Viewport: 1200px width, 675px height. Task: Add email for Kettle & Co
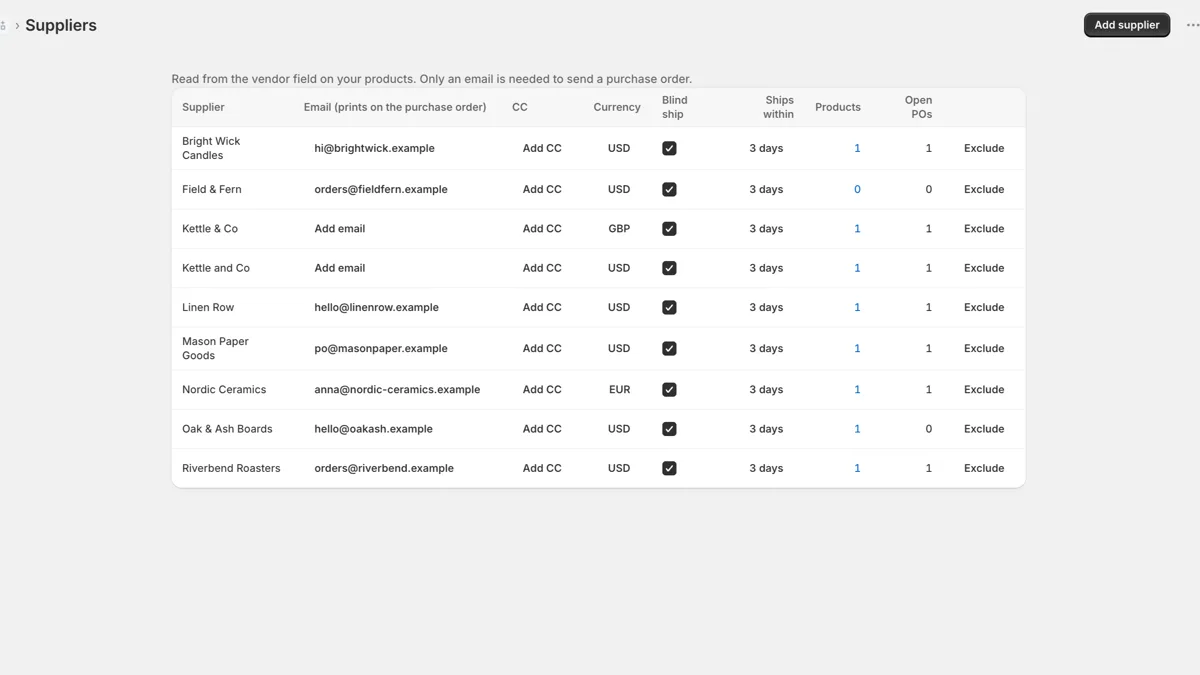click(340, 229)
